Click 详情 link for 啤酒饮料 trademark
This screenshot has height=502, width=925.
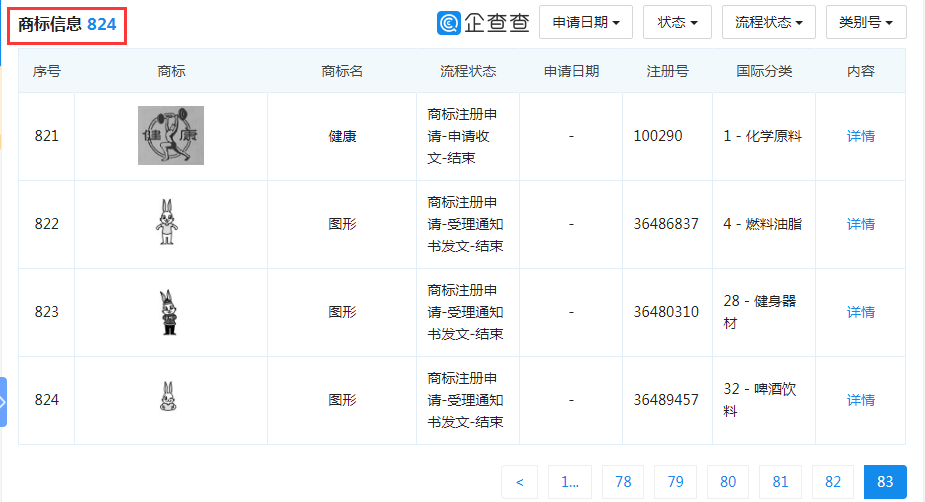point(860,400)
